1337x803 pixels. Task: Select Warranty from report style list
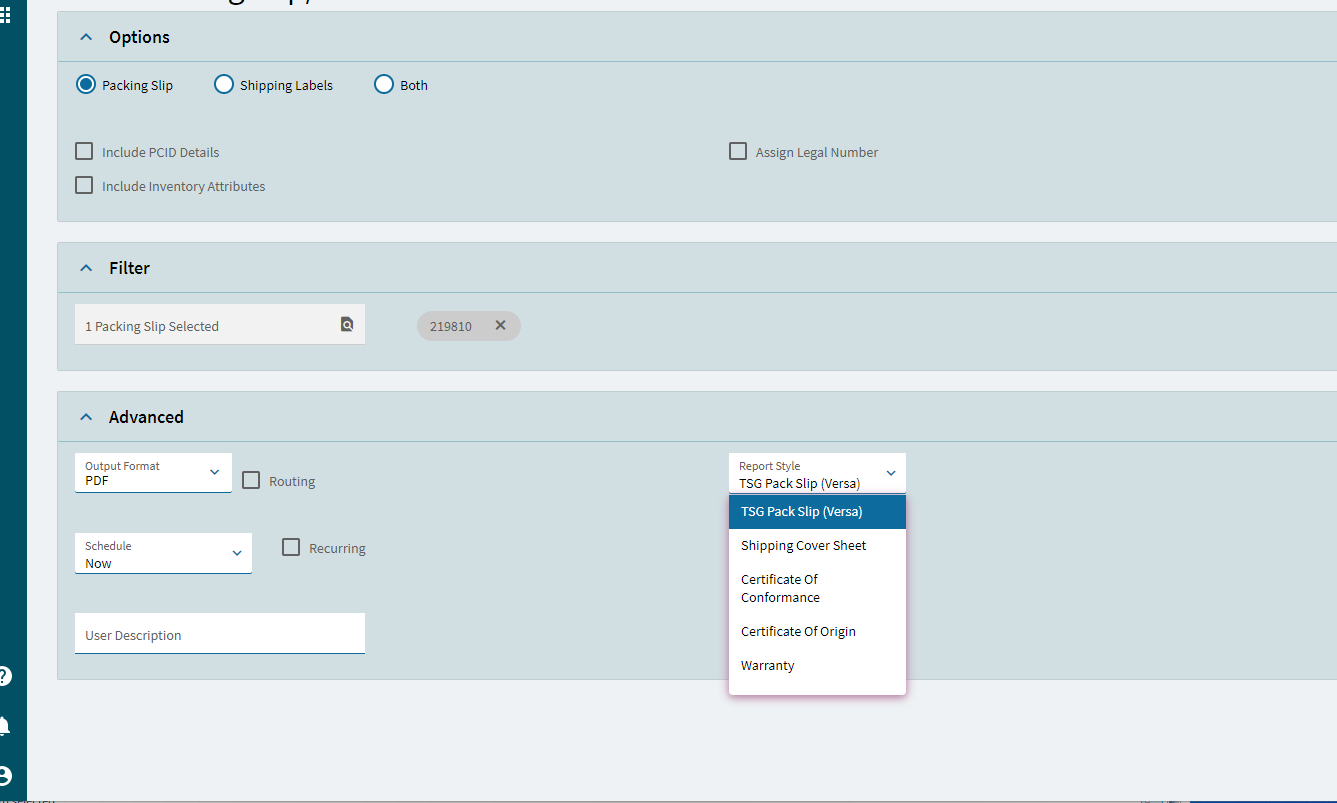(x=817, y=666)
